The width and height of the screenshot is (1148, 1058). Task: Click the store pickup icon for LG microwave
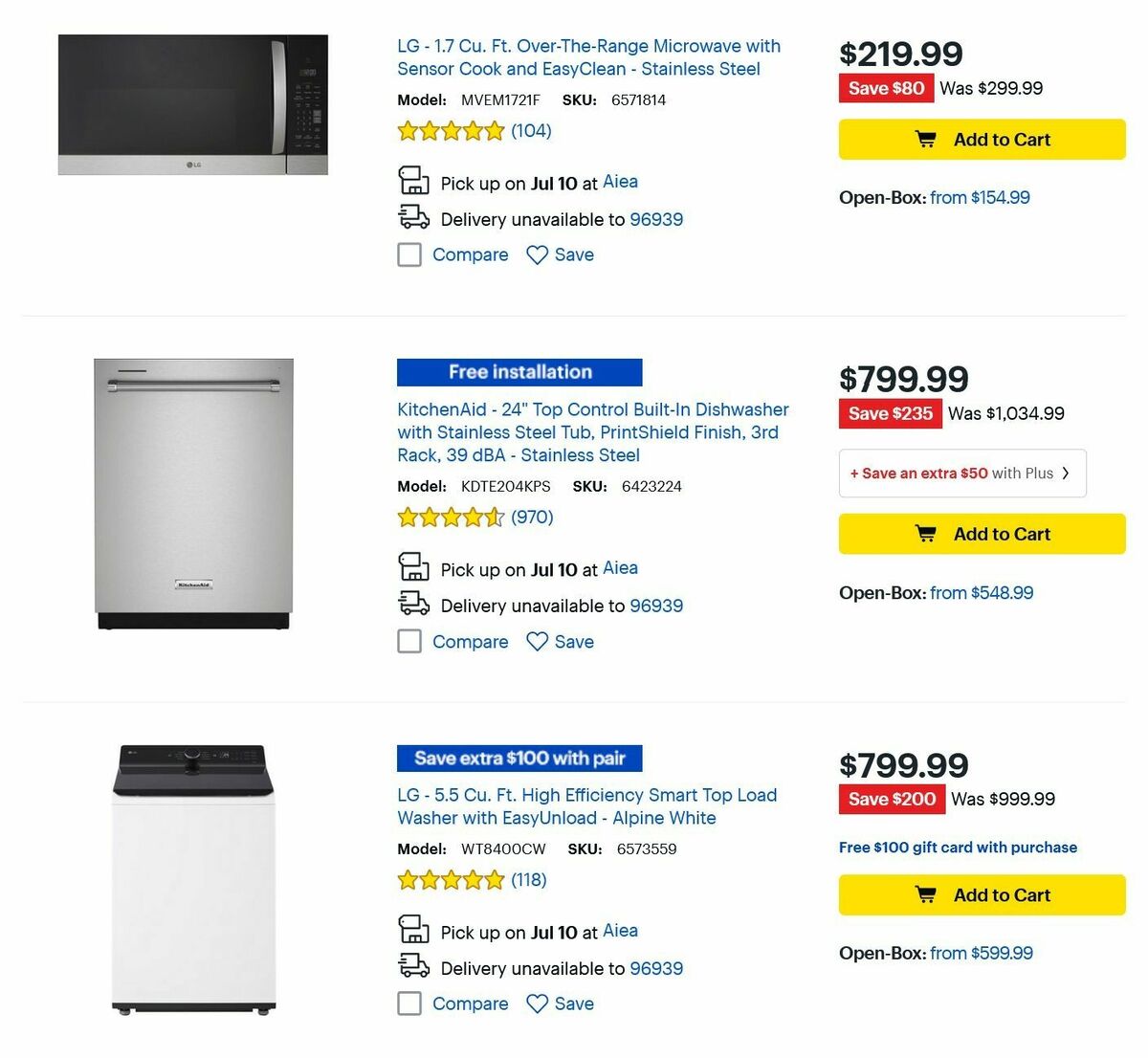pyautogui.click(x=413, y=180)
